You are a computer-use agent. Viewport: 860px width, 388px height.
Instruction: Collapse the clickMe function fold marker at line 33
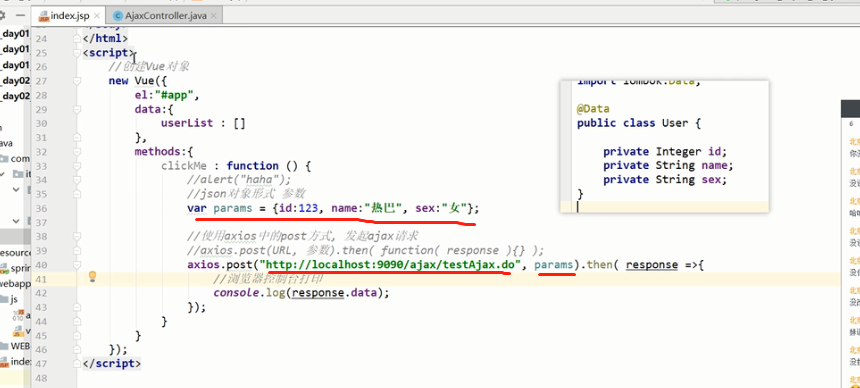point(76,166)
